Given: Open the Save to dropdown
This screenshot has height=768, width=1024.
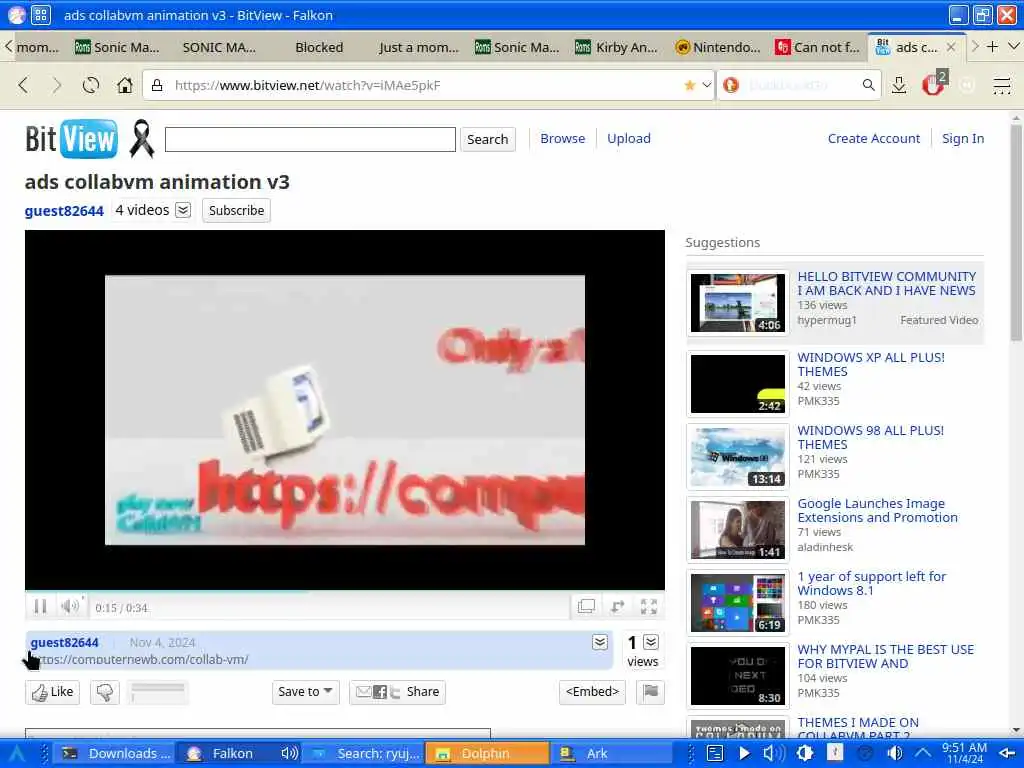Looking at the screenshot, I should pos(306,692).
